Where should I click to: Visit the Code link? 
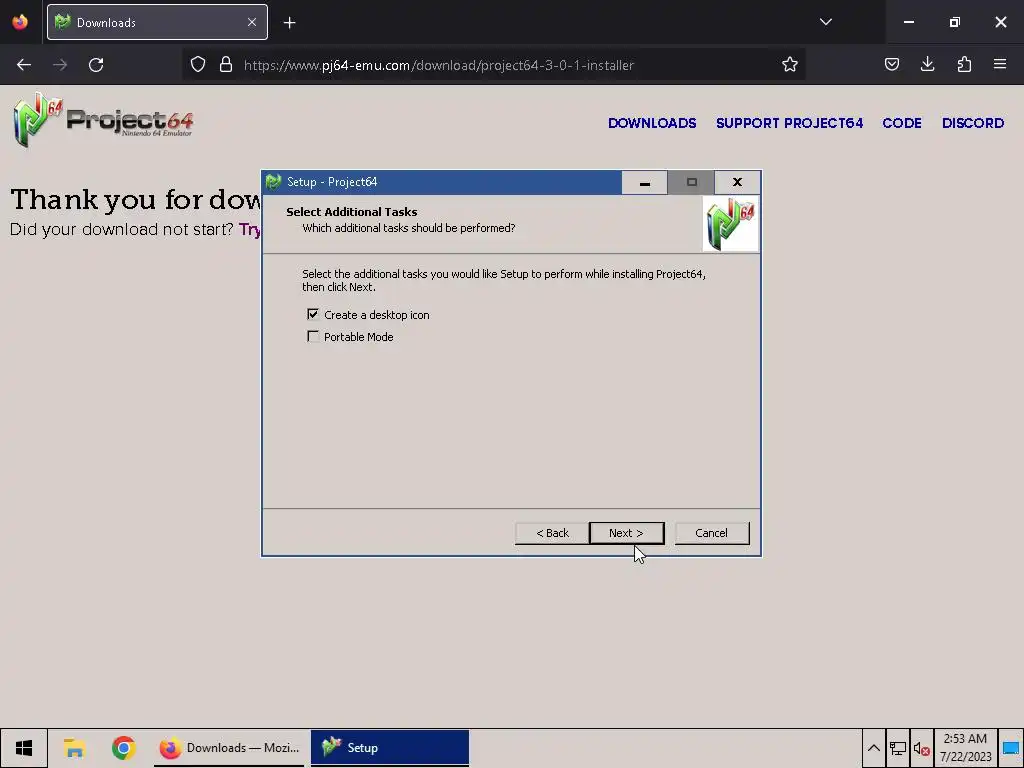(x=902, y=123)
